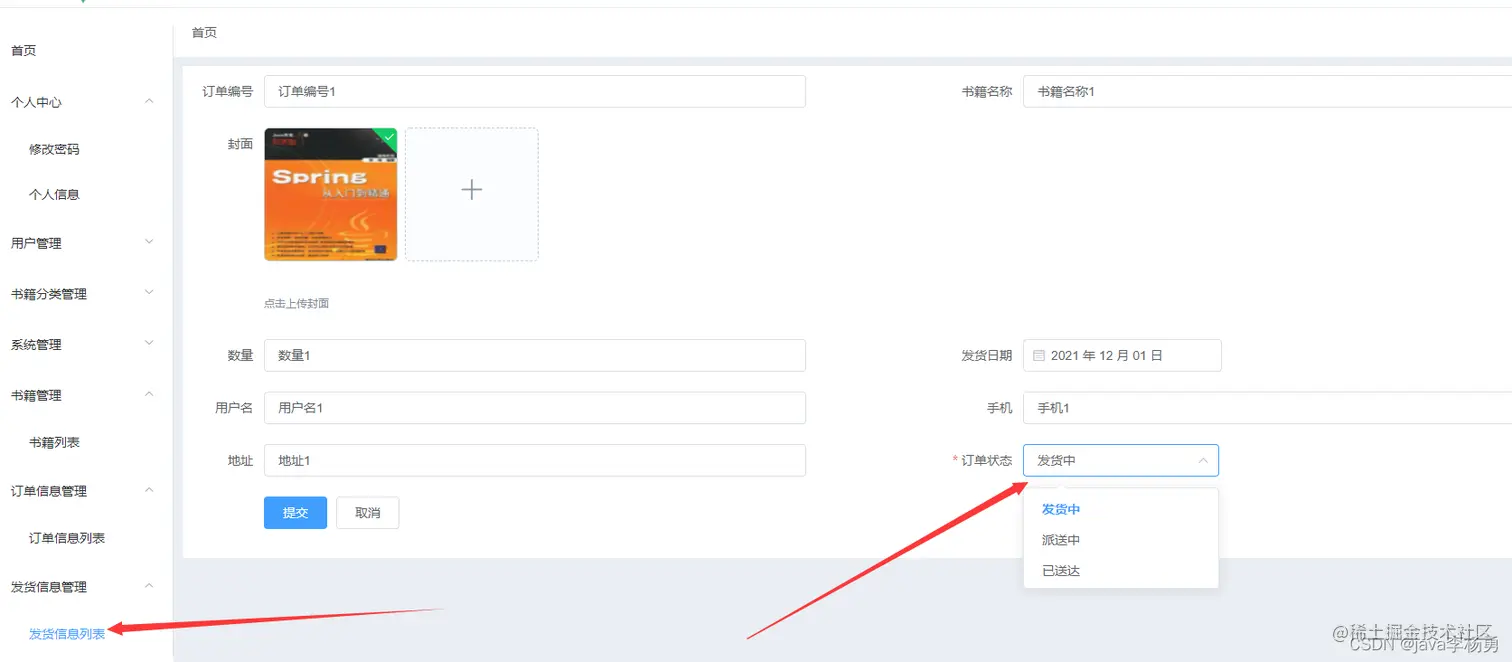Choose 已送达 from the status options

point(1121,571)
